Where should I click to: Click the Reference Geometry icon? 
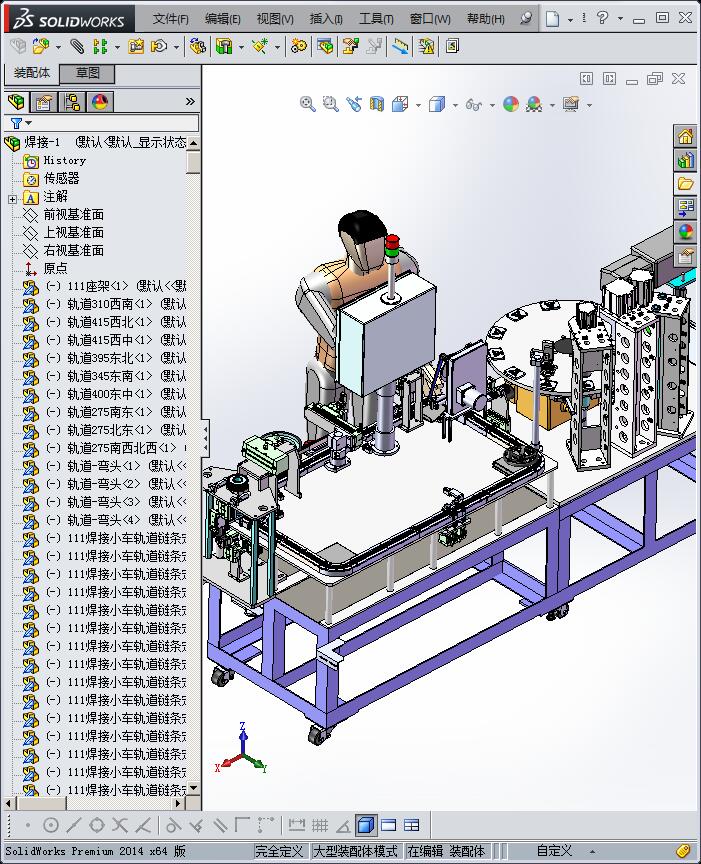point(260,46)
